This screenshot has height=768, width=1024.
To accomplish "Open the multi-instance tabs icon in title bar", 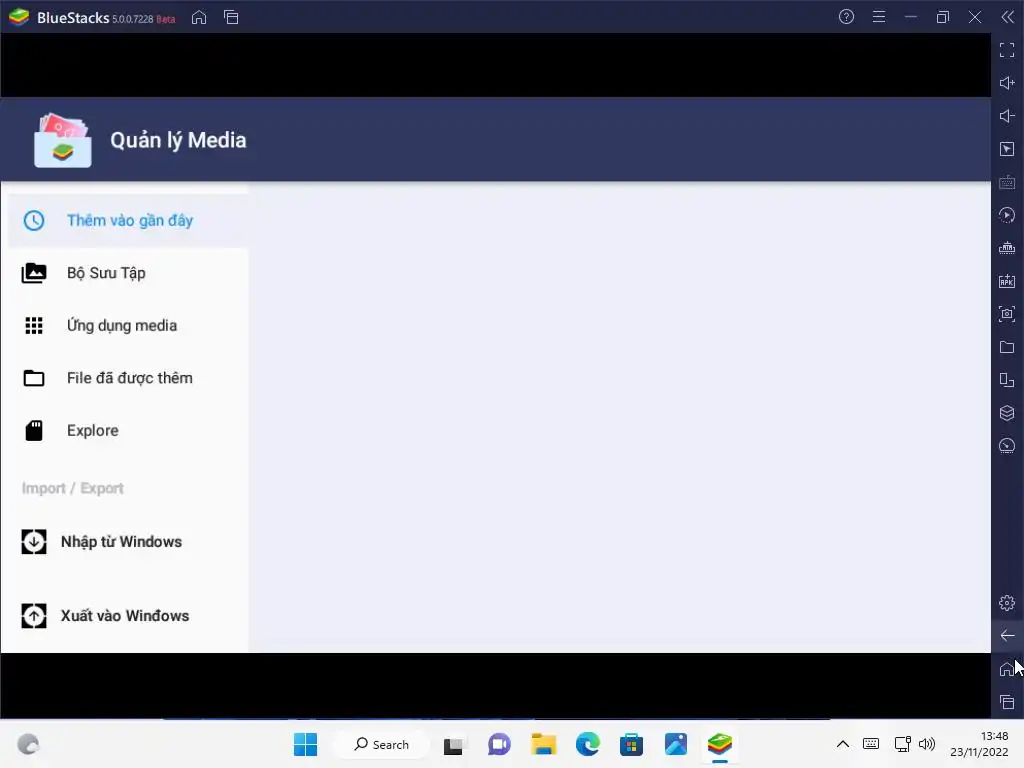I will (x=231, y=18).
